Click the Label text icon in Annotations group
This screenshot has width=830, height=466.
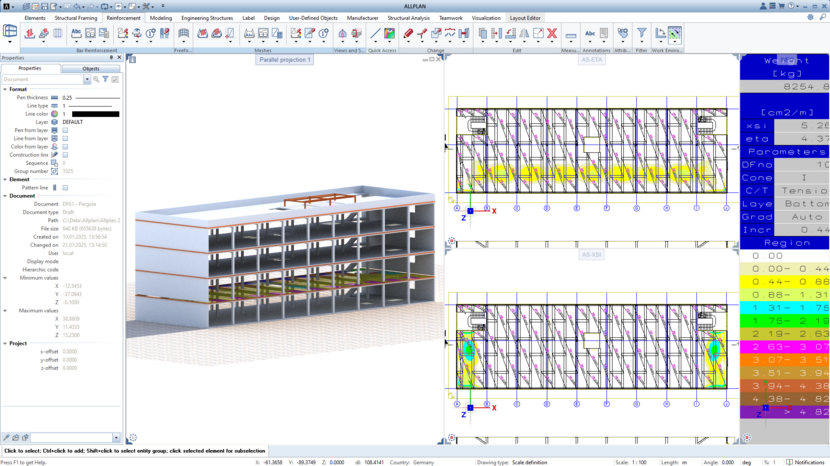tap(590, 34)
